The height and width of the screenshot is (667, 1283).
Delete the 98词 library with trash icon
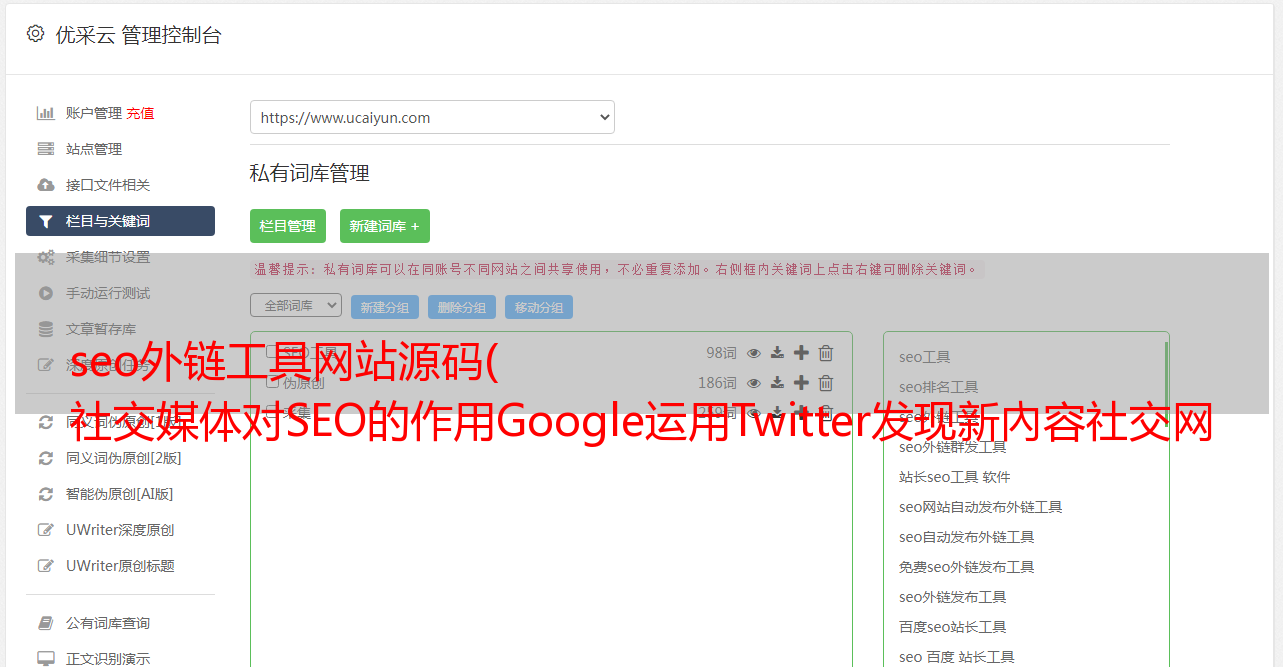coord(826,353)
